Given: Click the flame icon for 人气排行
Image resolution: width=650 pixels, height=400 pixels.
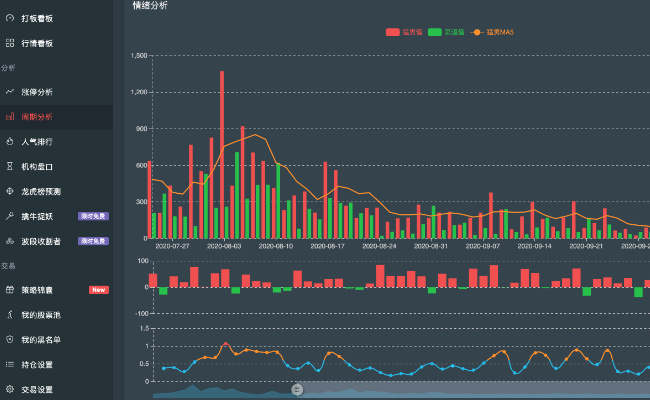Looking at the screenshot, I should click(x=10, y=142).
